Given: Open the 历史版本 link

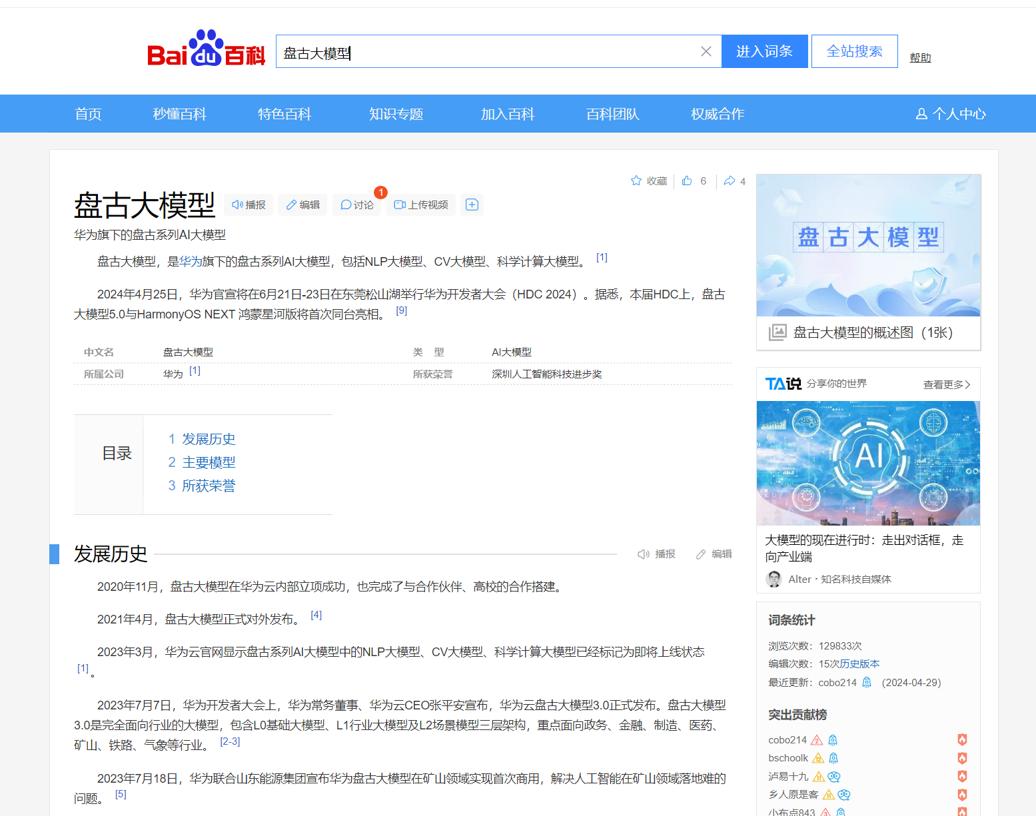Looking at the screenshot, I should click(860, 663).
